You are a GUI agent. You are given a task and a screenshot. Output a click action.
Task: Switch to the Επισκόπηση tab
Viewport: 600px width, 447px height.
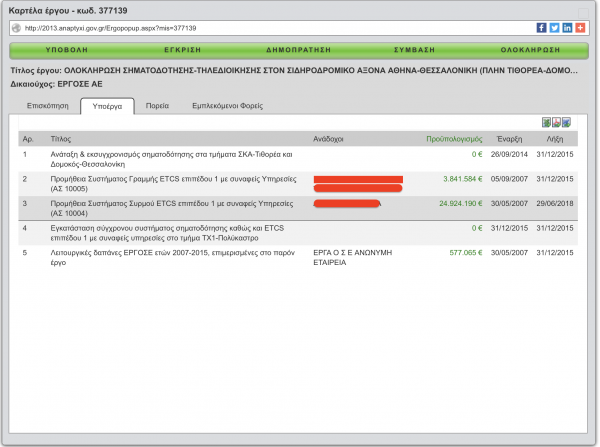point(47,104)
